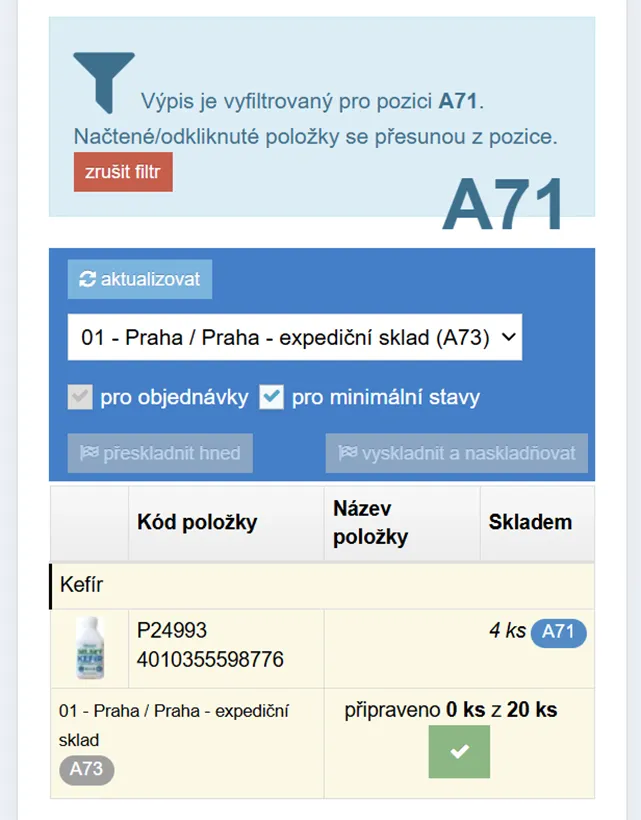Click the green checkmark confirm button
The image size is (641, 820).
tap(459, 751)
